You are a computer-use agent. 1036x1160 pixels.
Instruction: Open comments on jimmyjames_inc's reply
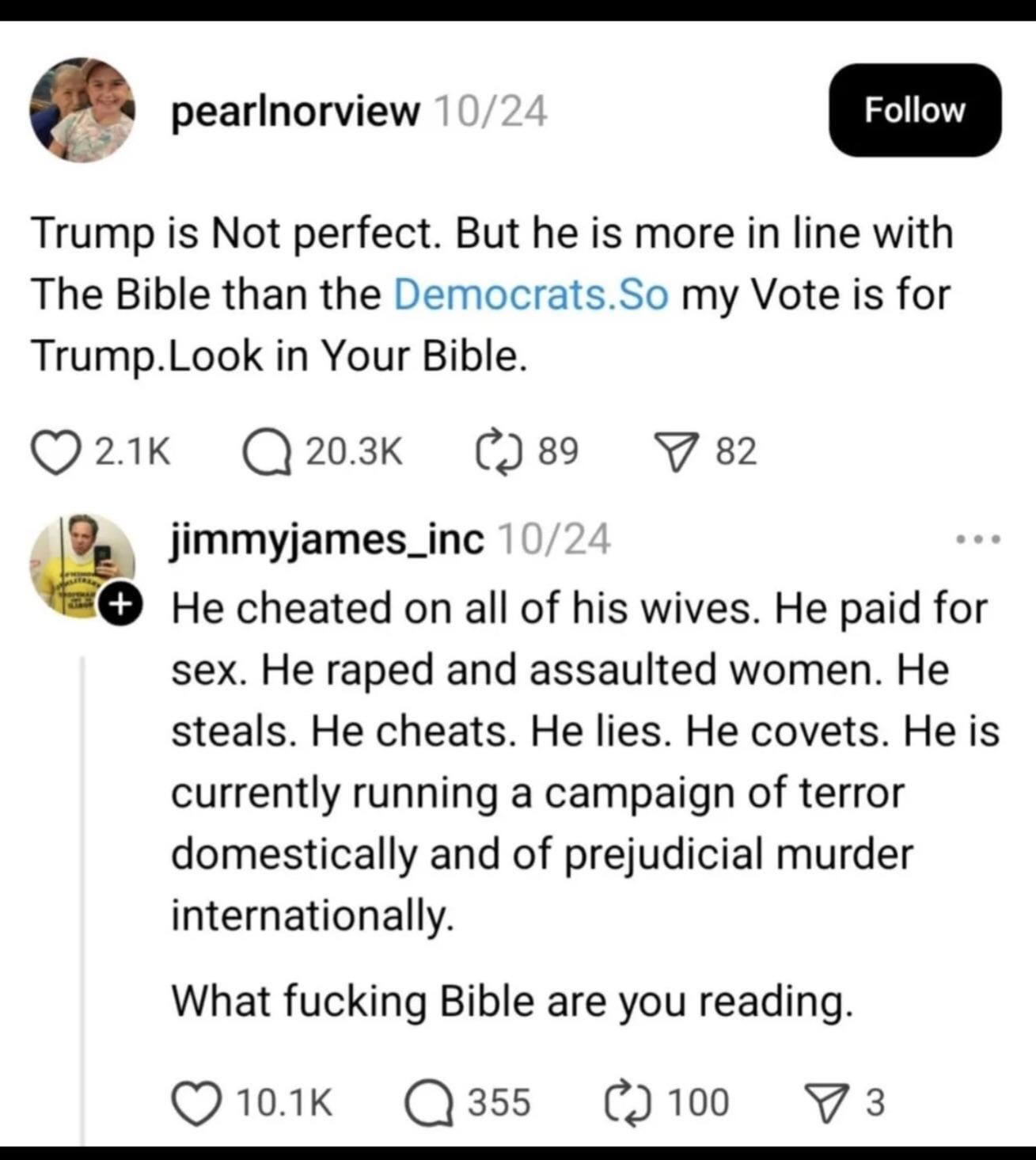431,1103
